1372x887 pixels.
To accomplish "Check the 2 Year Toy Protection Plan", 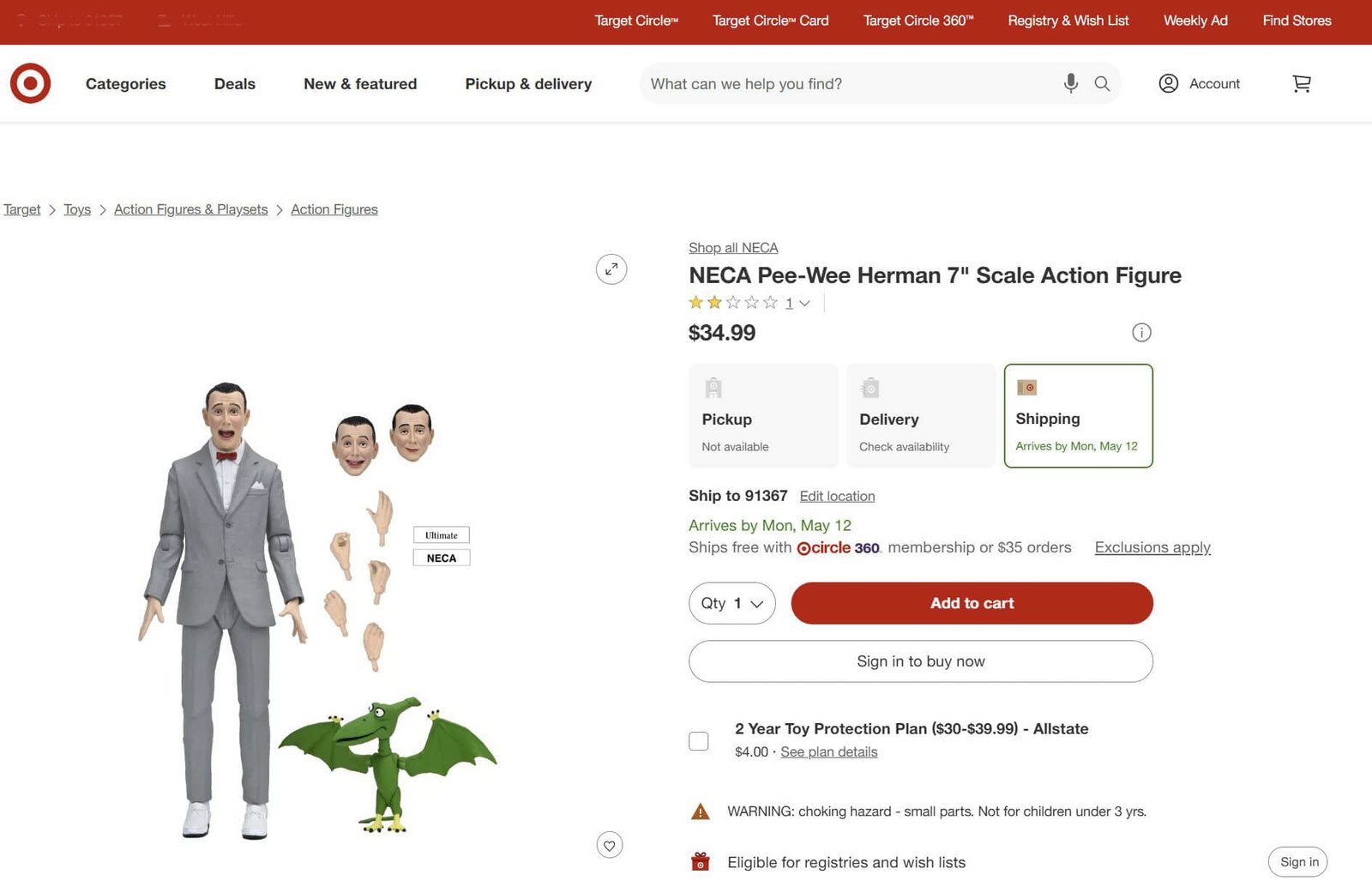I will coord(699,740).
